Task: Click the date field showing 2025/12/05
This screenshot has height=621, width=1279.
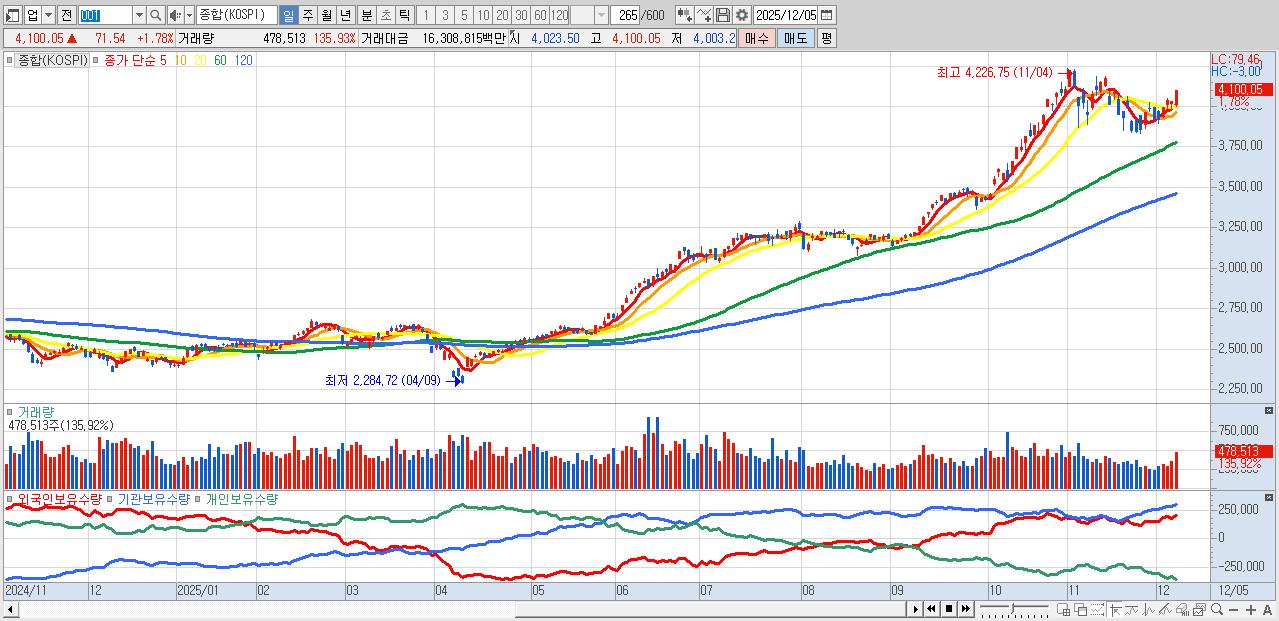Action: (x=786, y=15)
